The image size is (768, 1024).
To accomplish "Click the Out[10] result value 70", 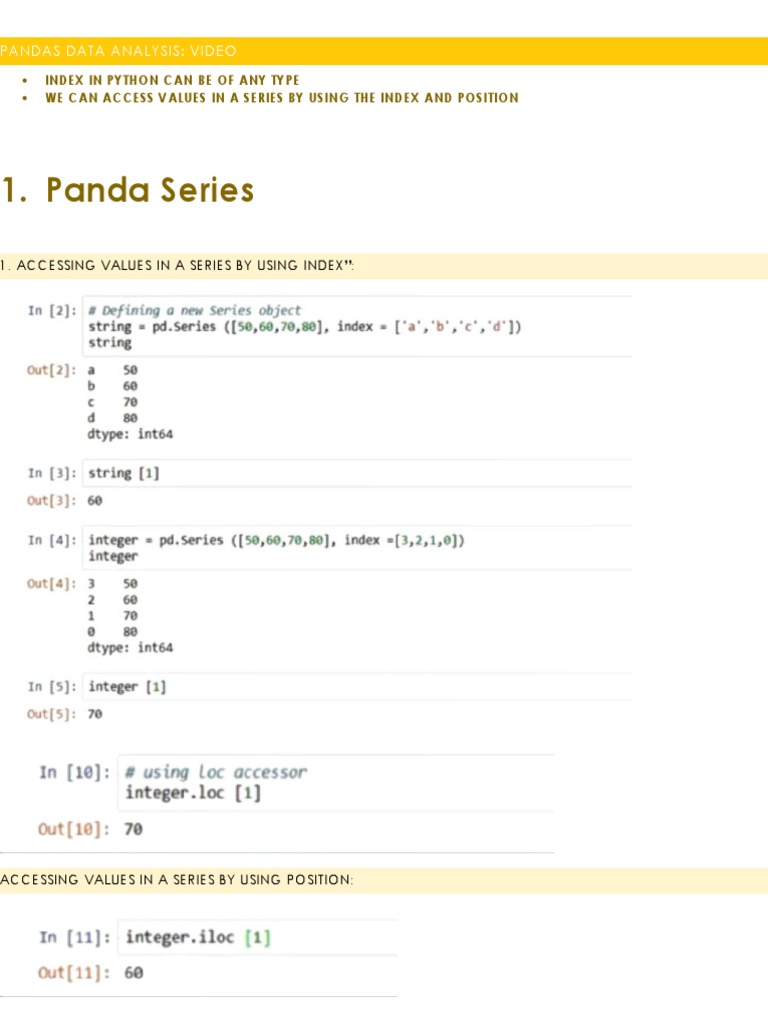I will click(x=133, y=829).
